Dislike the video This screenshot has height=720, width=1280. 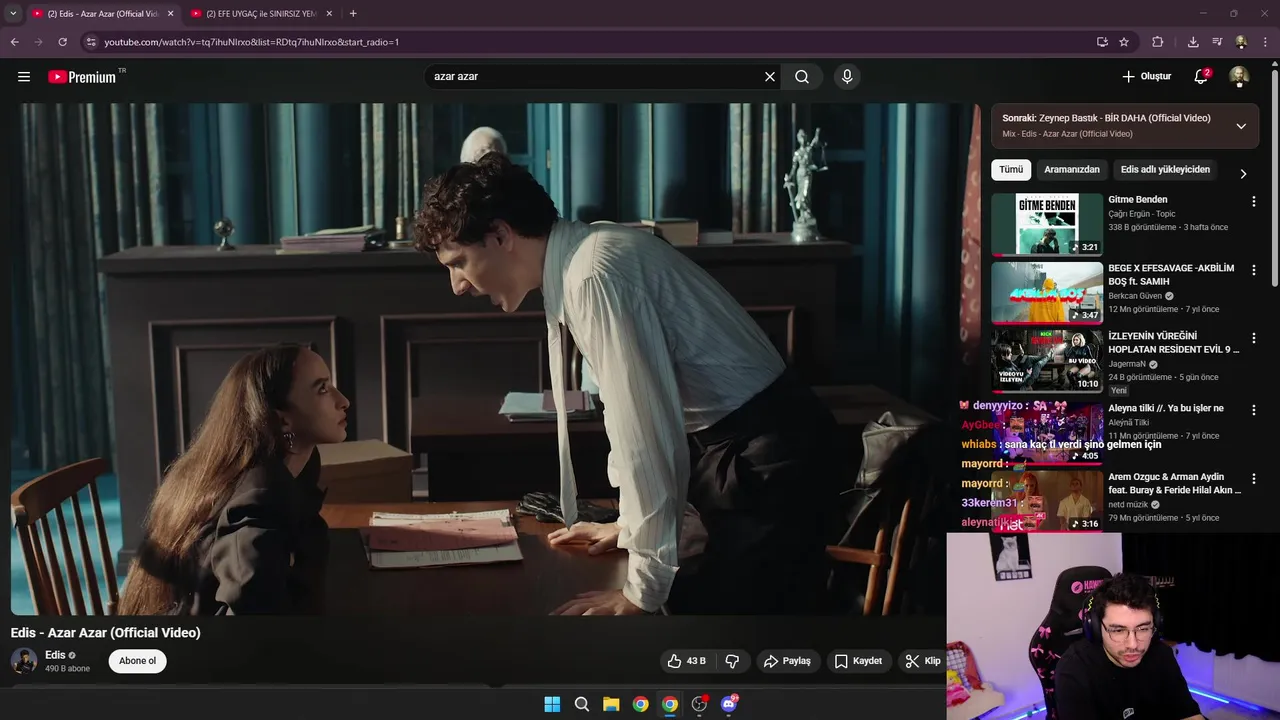(732, 661)
